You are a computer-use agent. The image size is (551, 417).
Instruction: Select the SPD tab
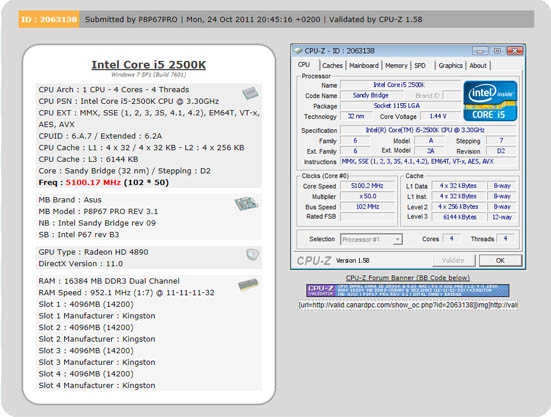pyautogui.click(x=420, y=66)
